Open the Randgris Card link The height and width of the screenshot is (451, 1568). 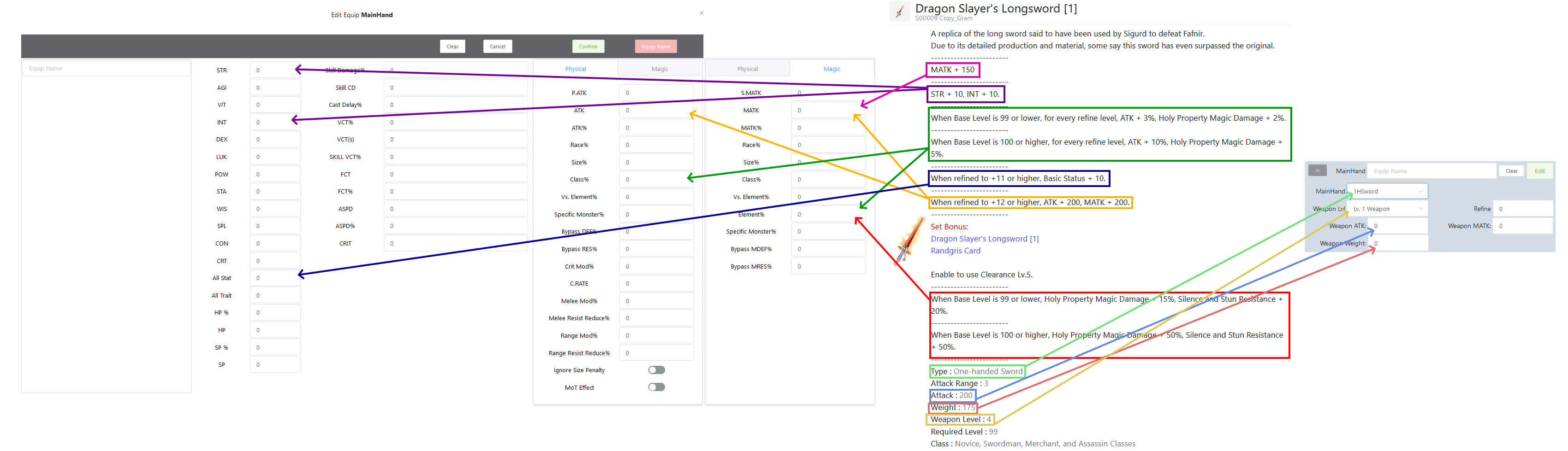click(955, 251)
